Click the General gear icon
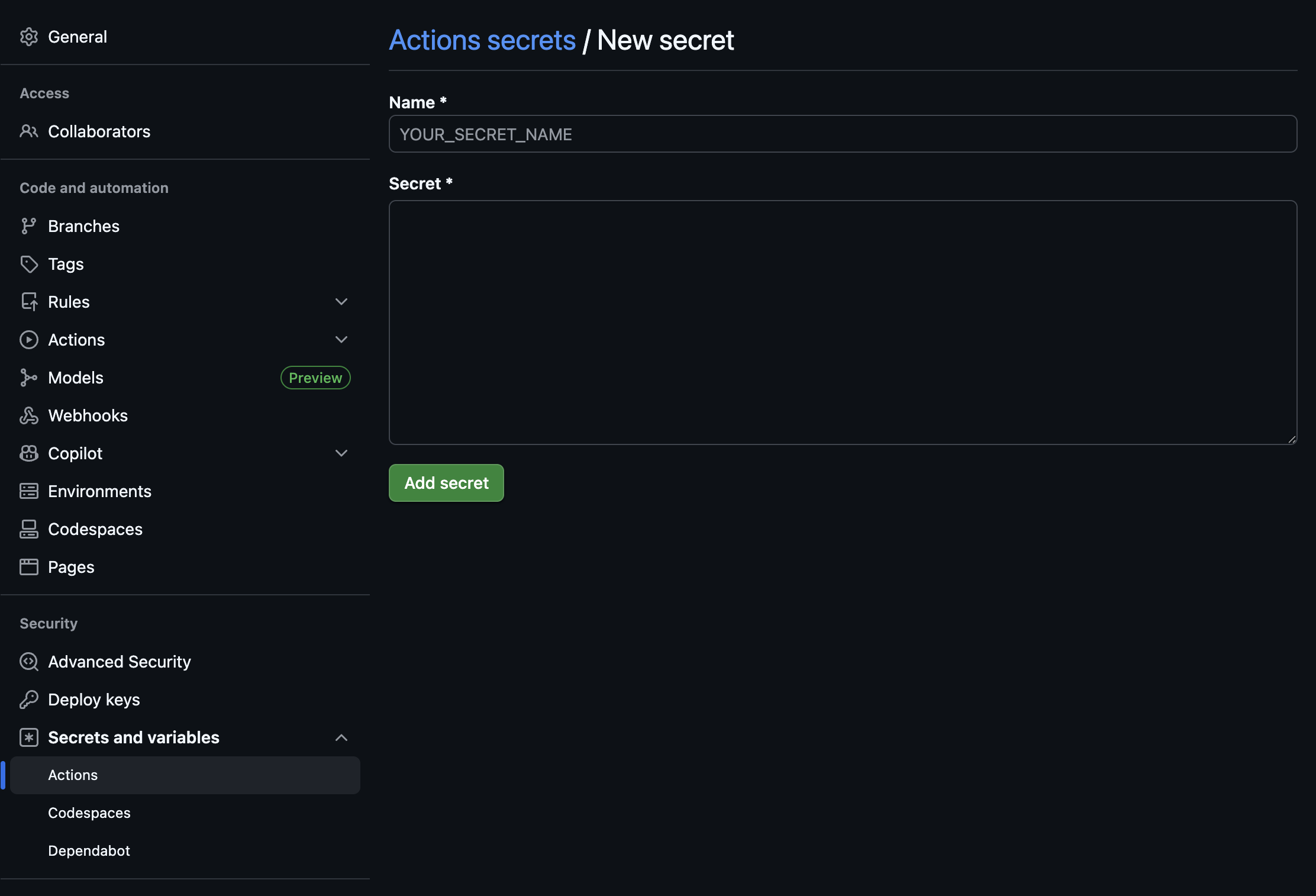 (x=28, y=37)
